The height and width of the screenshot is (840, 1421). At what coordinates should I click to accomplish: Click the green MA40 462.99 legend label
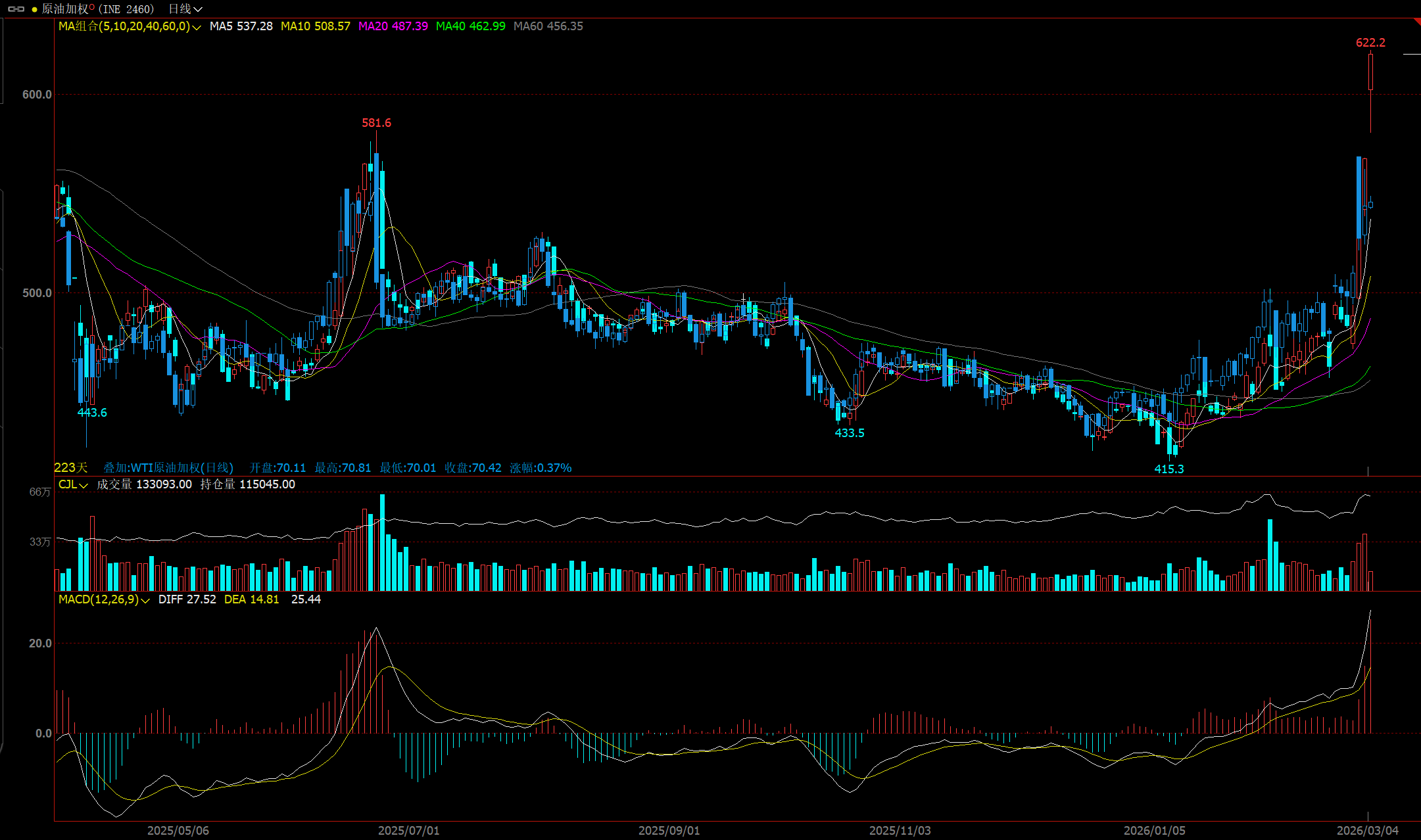point(470,26)
